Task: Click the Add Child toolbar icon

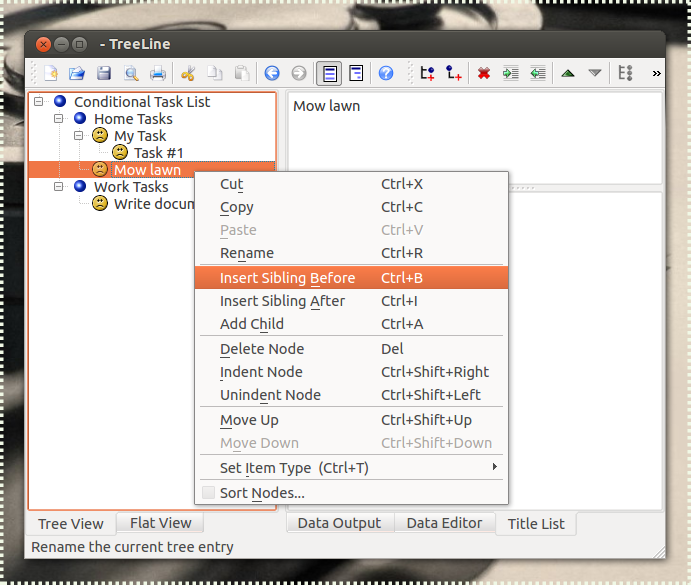Action: (453, 73)
